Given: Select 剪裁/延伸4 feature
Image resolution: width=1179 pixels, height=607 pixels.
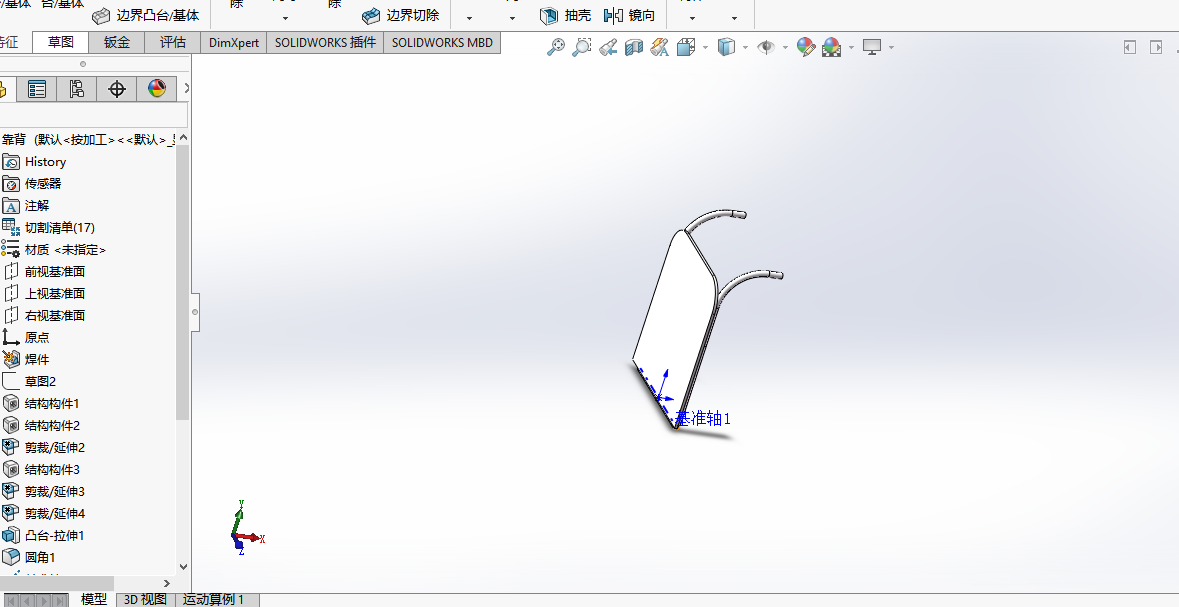Looking at the screenshot, I should pos(44,513).
